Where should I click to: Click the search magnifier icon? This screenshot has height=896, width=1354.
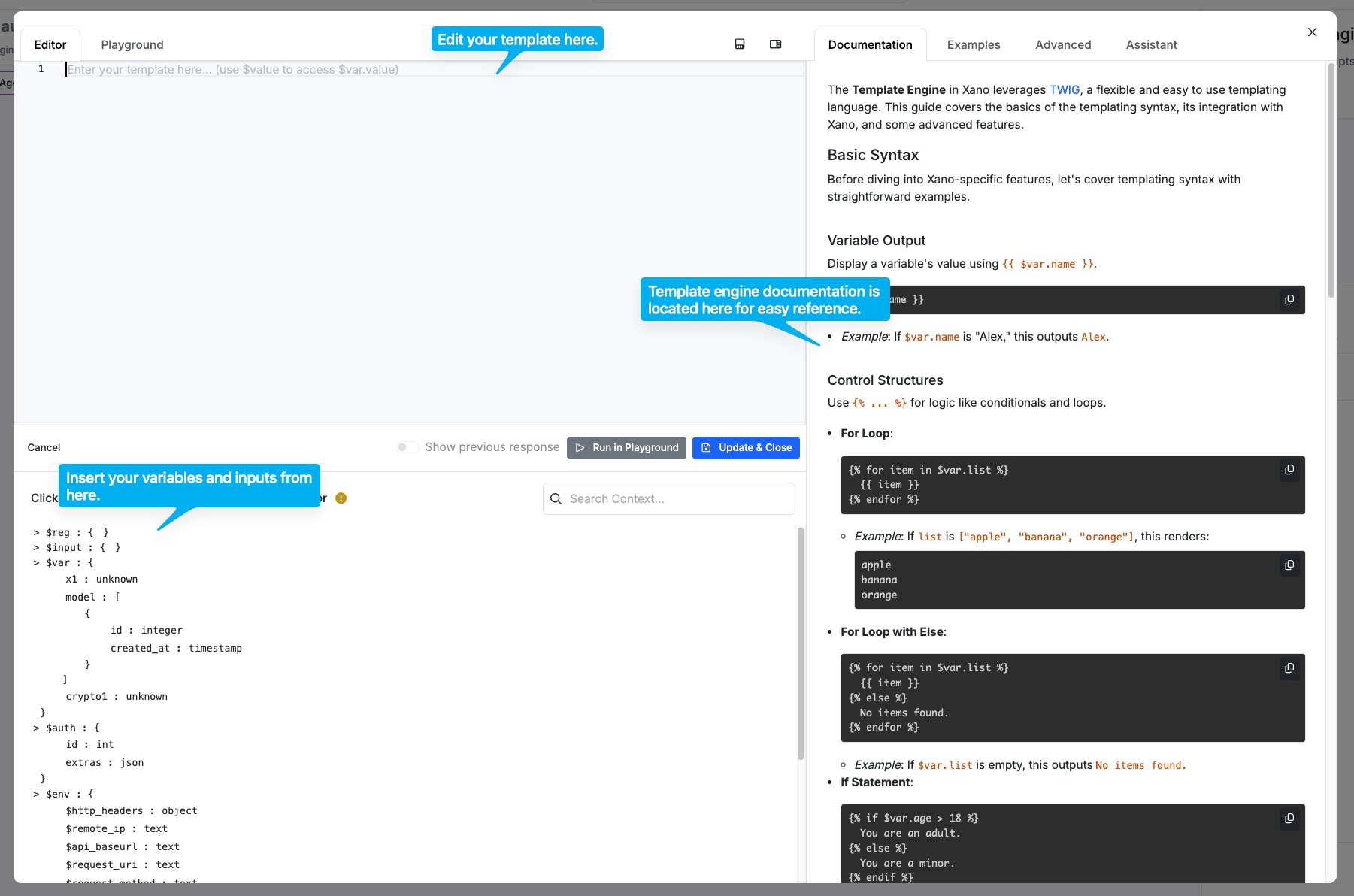[x=556, y=499]
